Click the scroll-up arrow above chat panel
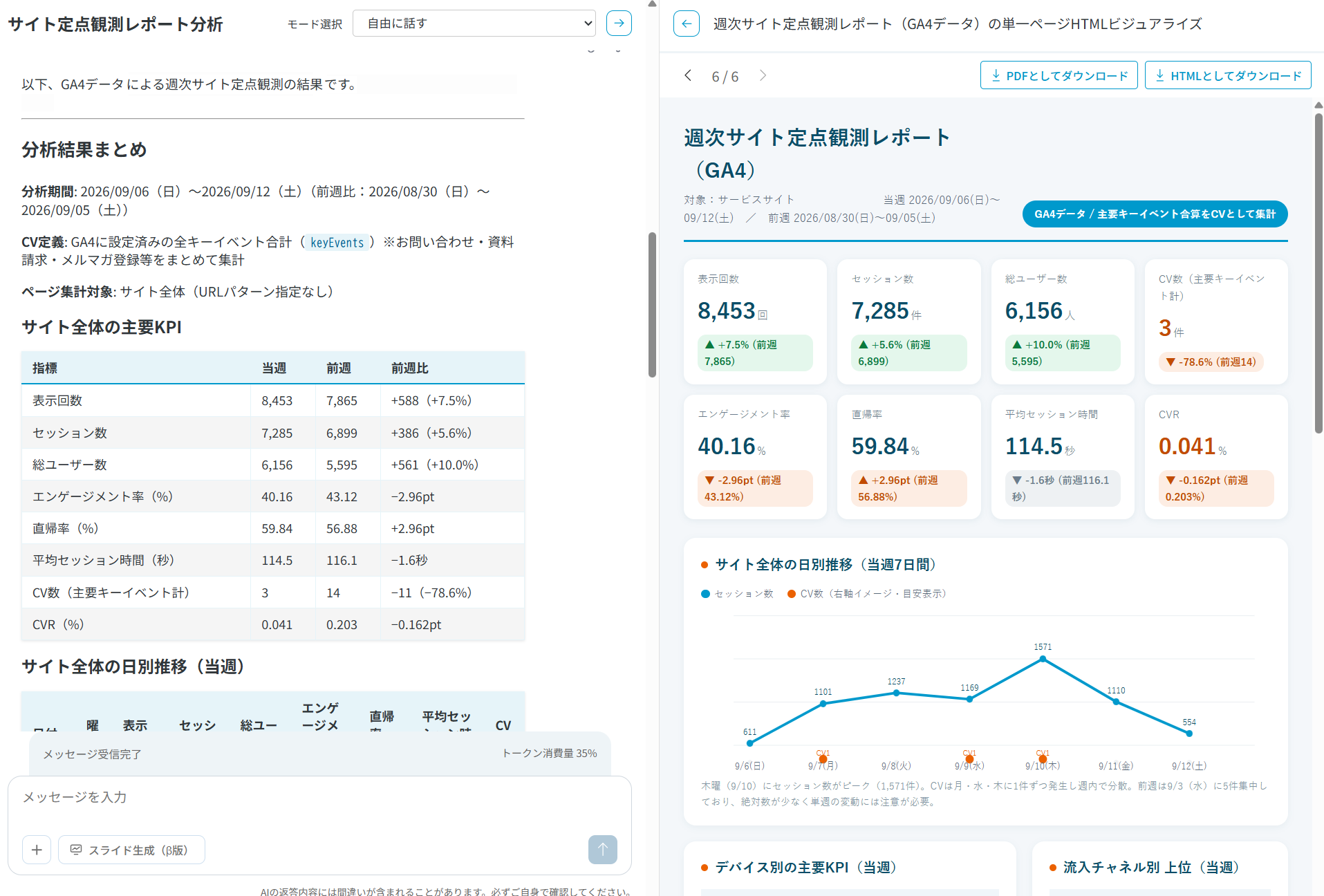1324x896 pixels. (652, 4)
